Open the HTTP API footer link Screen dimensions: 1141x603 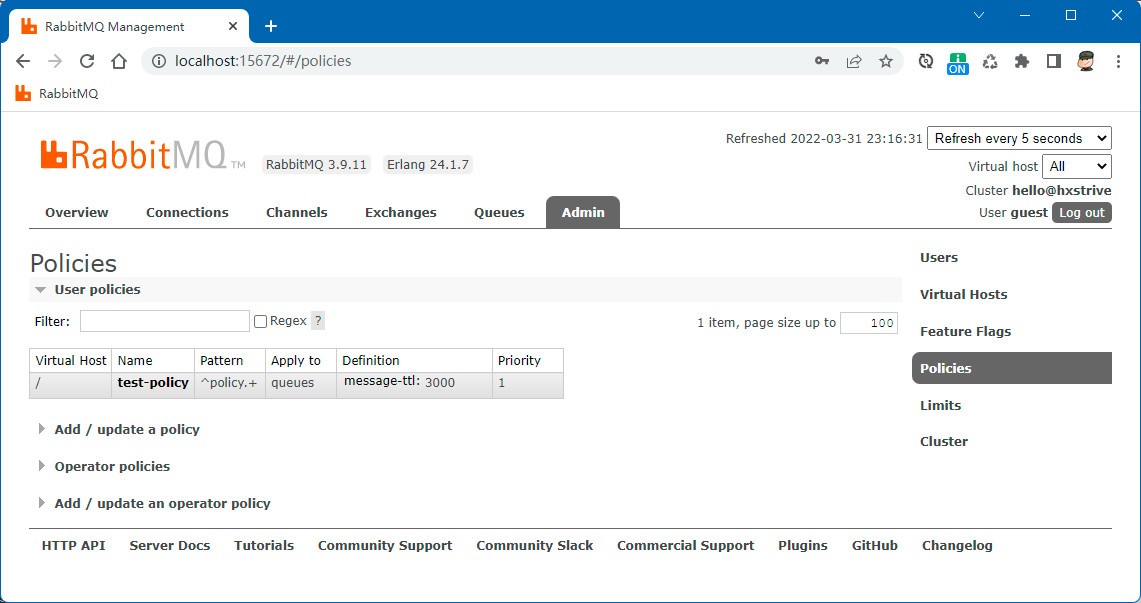click(x=73, y=546)
